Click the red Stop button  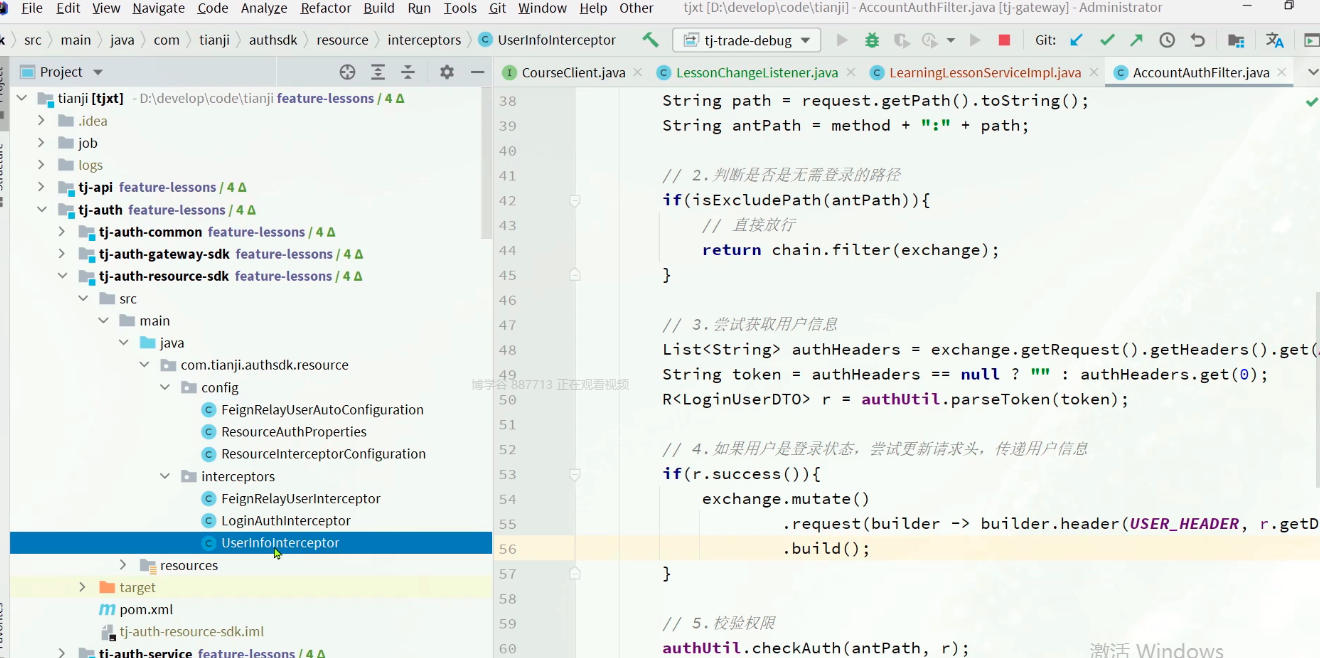point(1004,40)
